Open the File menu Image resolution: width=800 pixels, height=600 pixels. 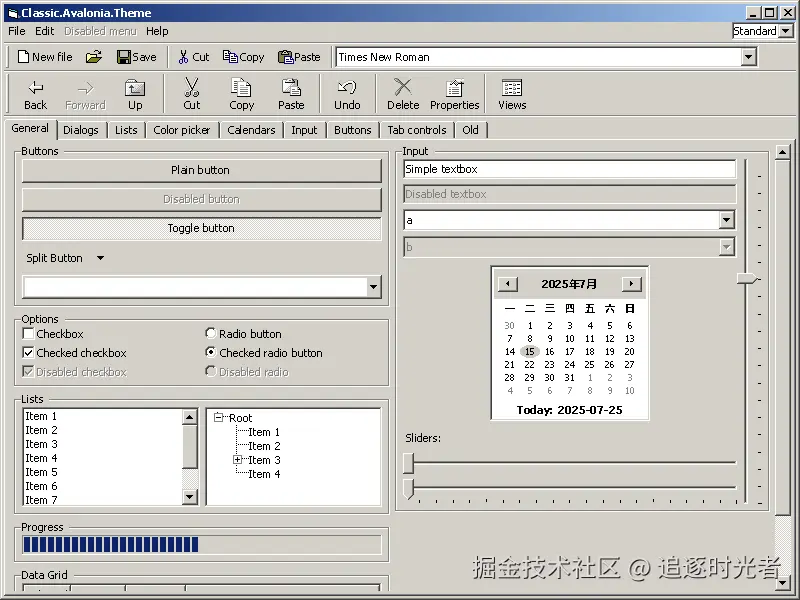(x=17, y=31)
